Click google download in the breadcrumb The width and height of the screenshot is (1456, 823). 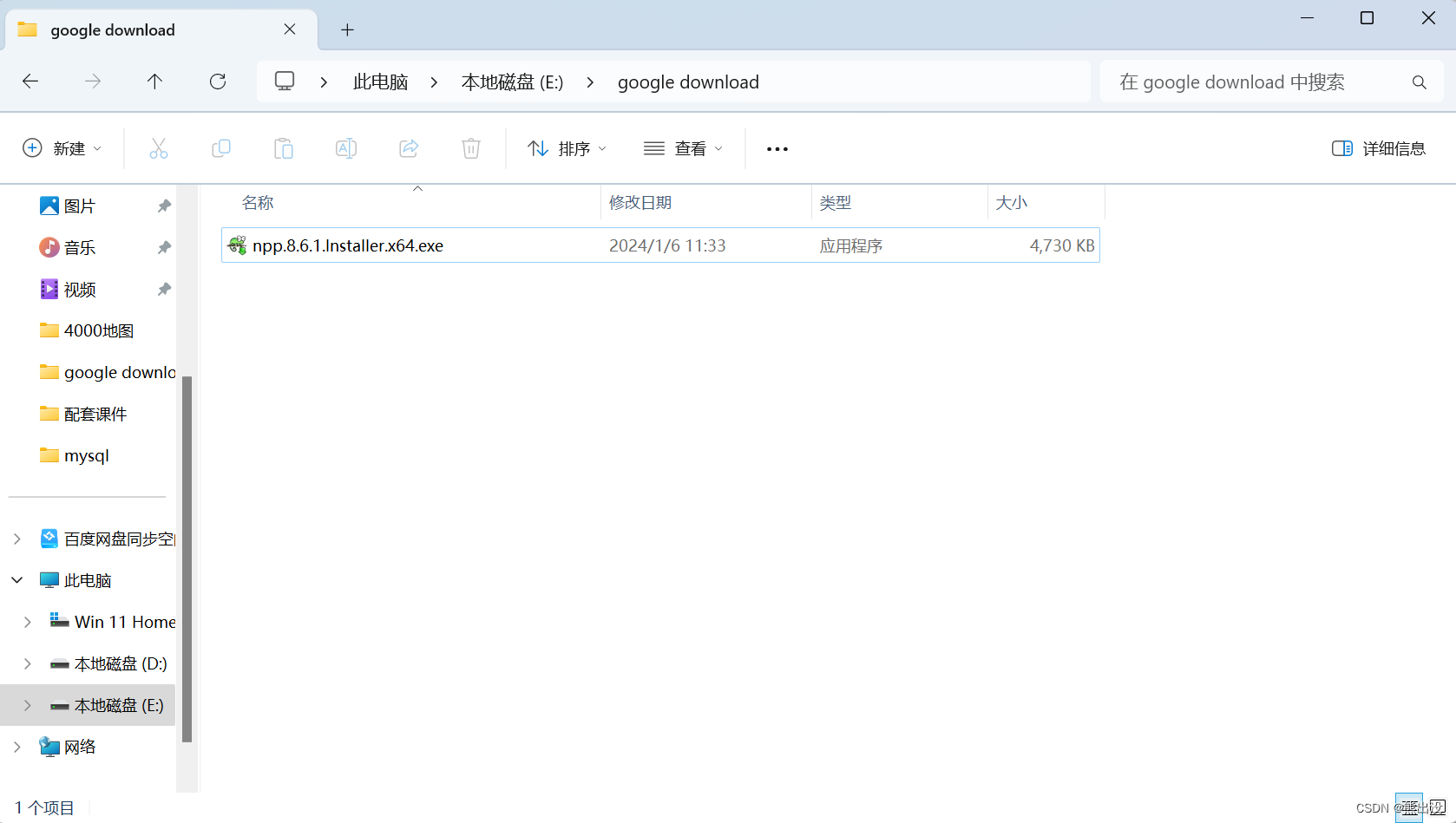[688, 82]
